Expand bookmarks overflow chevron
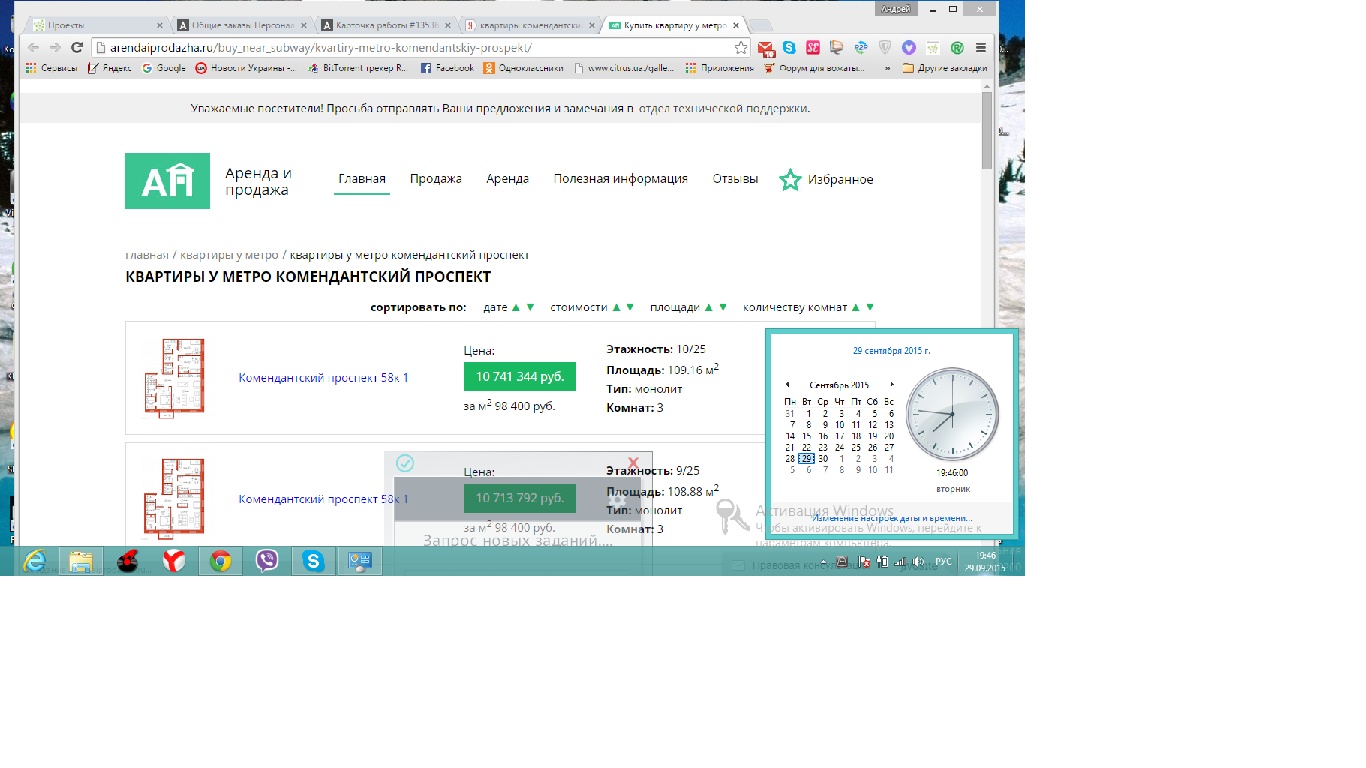The image size is (1366, 768). click(x=887, y=68)
